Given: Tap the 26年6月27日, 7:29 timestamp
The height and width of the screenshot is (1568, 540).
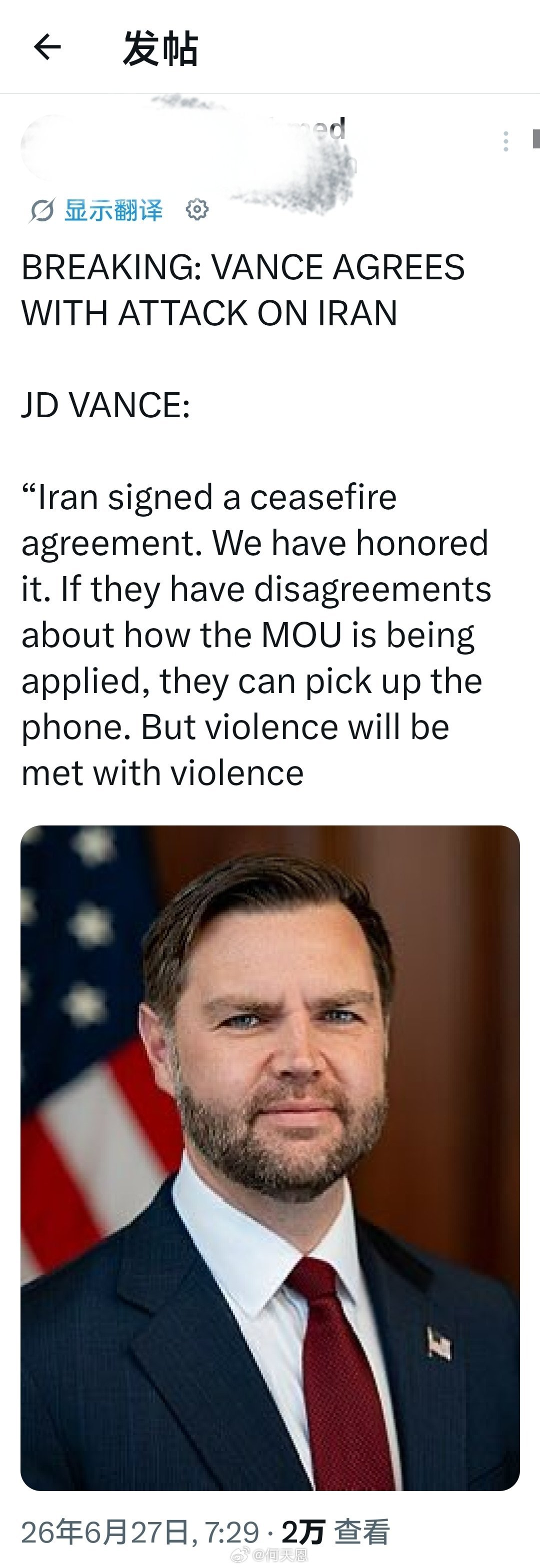Looking at the screenshot, I should point(140,1532).
